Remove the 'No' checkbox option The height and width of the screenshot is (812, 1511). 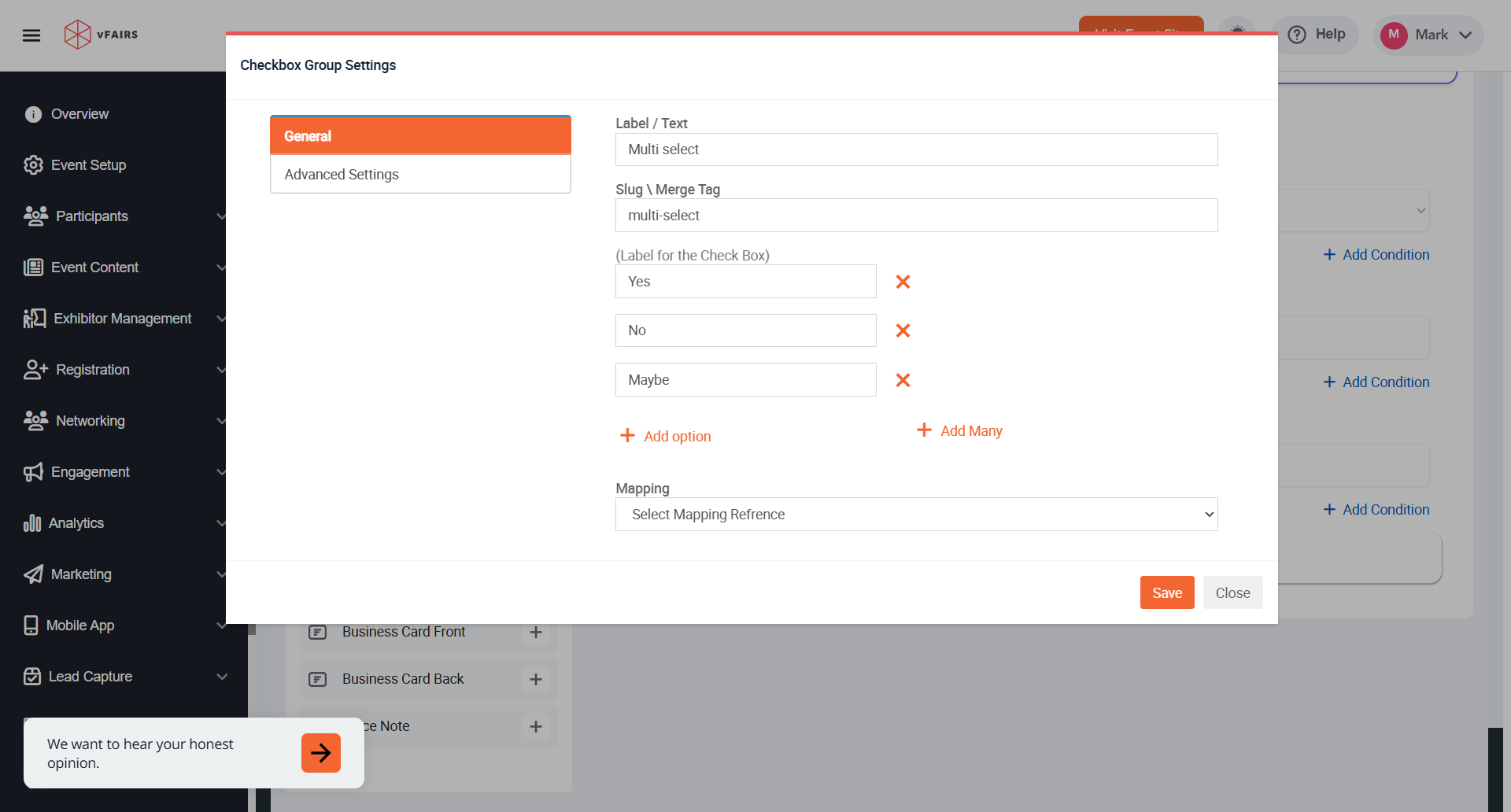click(x=903, y=330)
